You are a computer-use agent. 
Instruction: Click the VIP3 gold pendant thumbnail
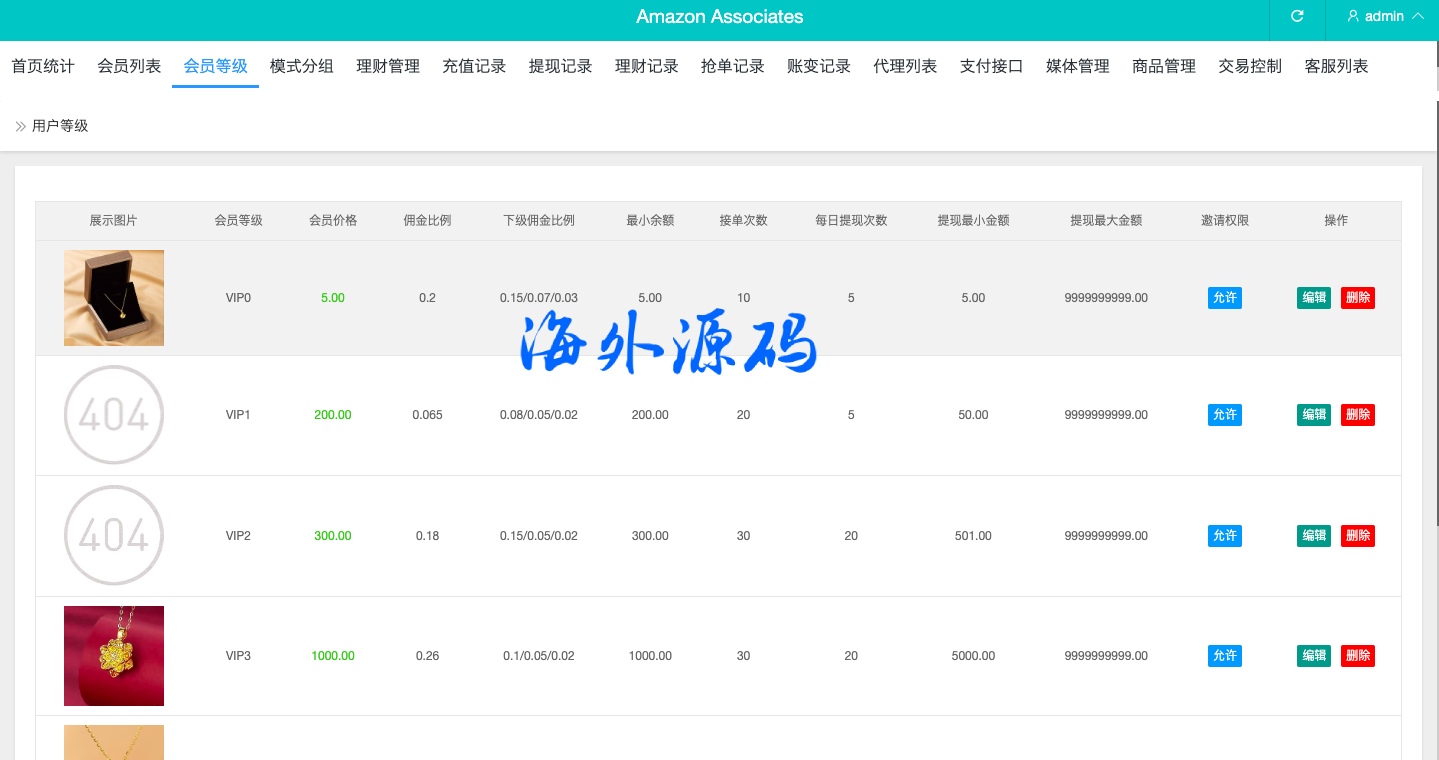coord(114,656)
